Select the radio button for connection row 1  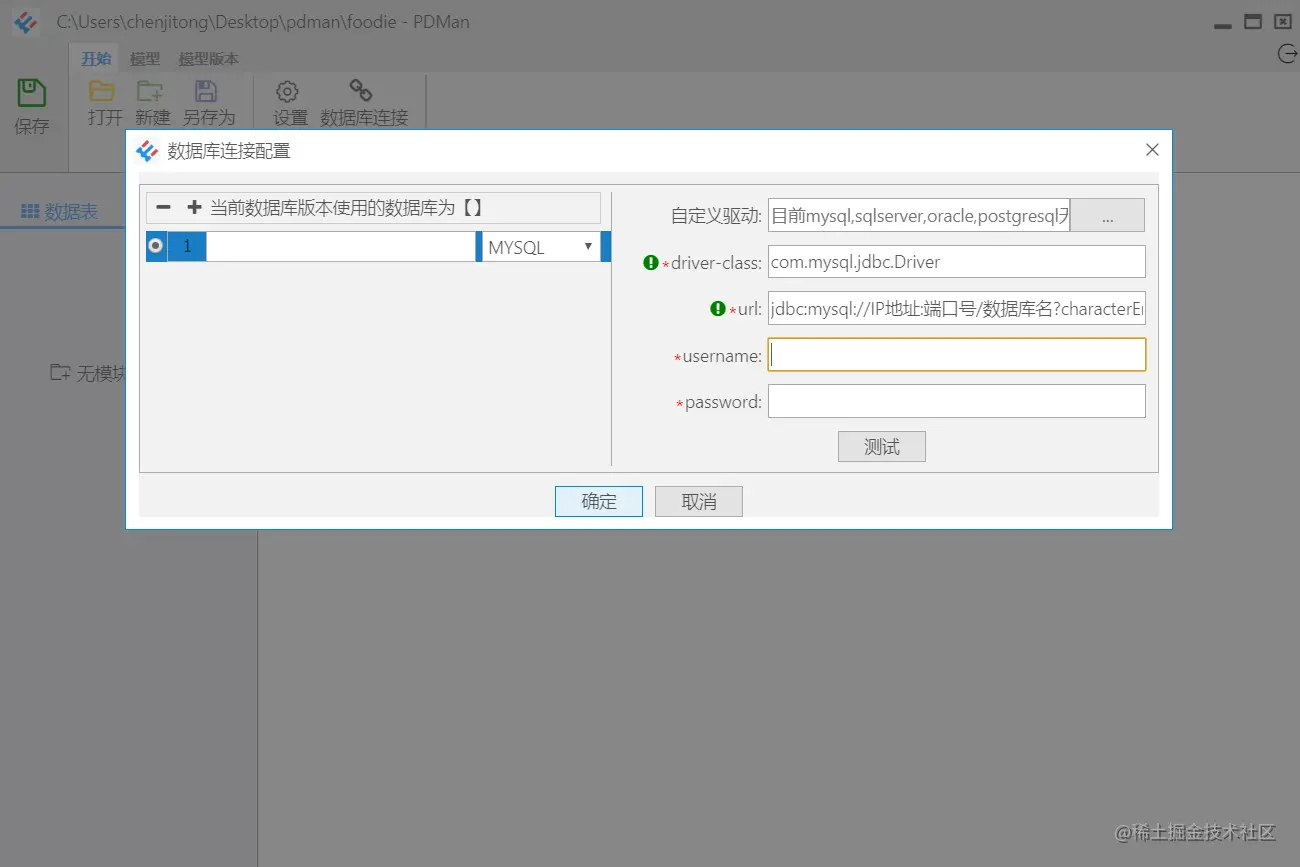point(156,246)
